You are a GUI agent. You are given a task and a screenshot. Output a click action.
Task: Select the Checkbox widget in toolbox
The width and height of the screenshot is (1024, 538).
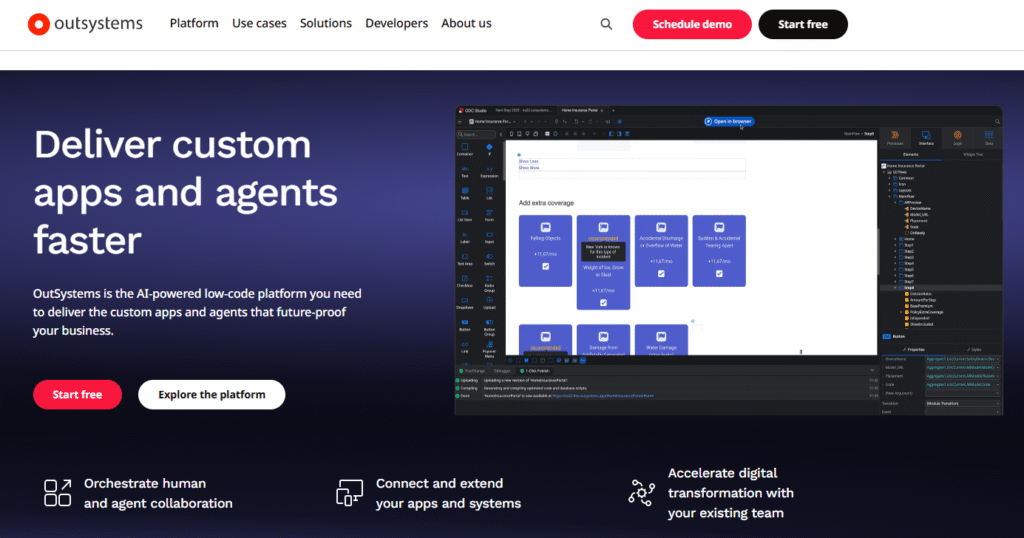click(465, 281)
